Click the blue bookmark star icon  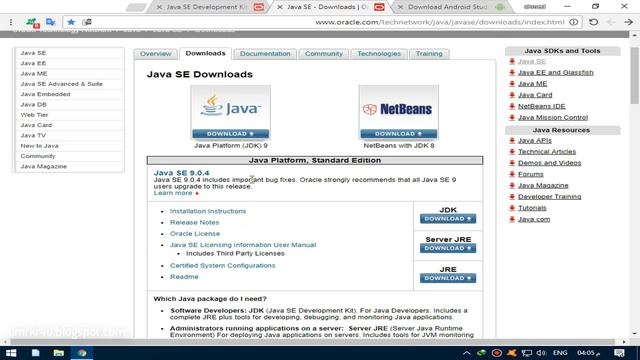coord(71,22)
